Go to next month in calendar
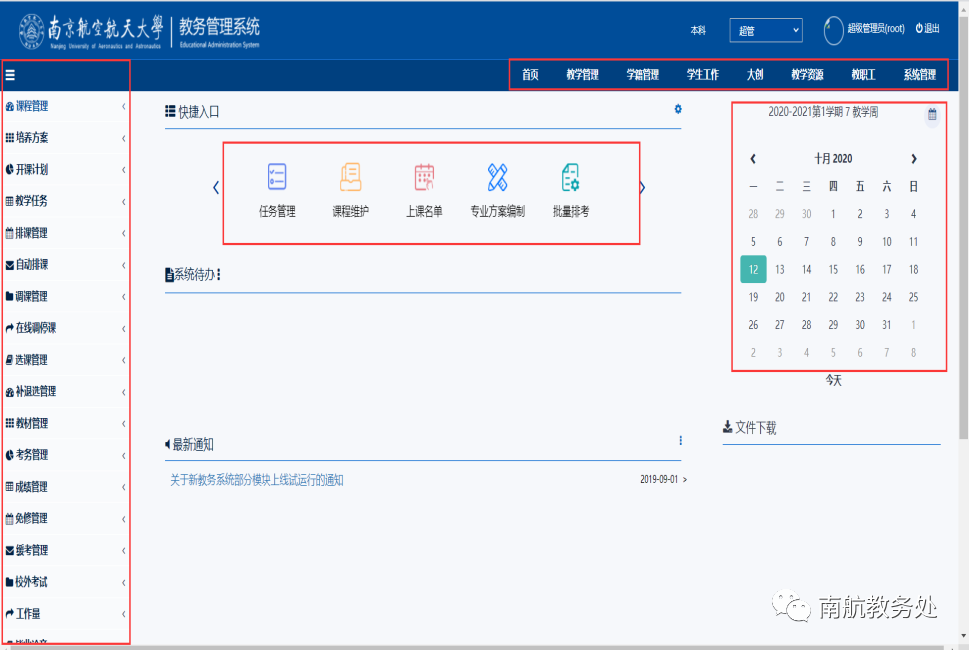Viewport: 969px width, 650px height. point(913,159)
